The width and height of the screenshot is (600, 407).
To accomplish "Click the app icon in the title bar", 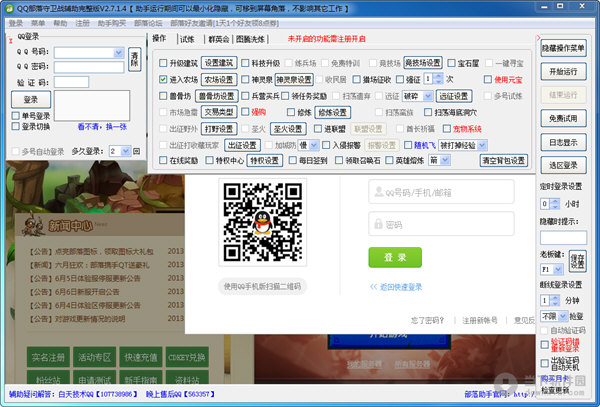I will pyautogui.click(x=9, y=8).
